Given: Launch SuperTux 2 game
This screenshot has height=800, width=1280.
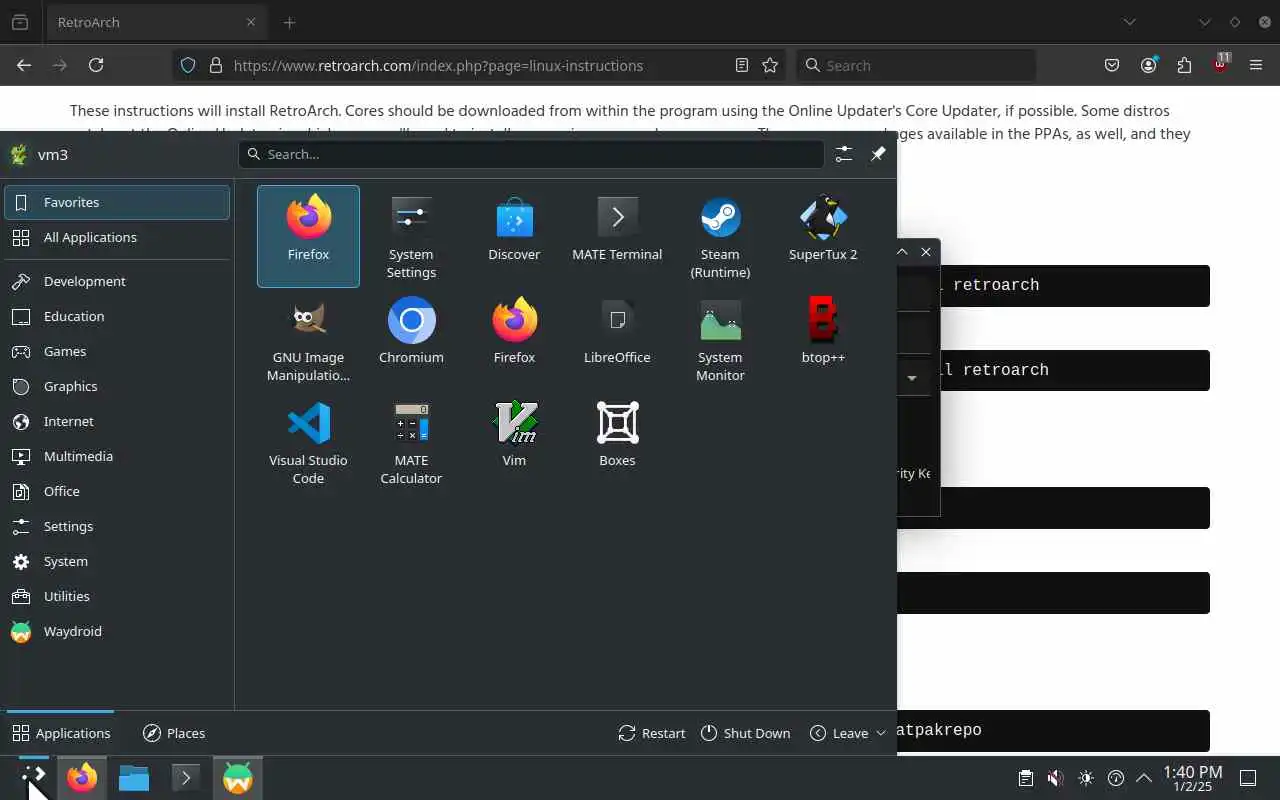Looking at the screenshot, I should [x=823, y=236].
